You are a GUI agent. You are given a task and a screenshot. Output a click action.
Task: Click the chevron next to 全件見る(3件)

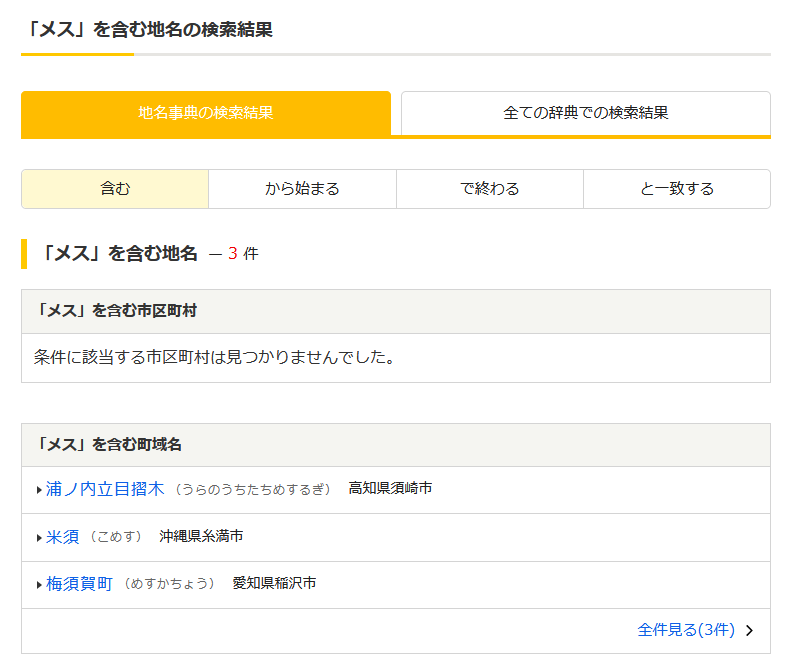pyautogui.click(x=750, y=630)
